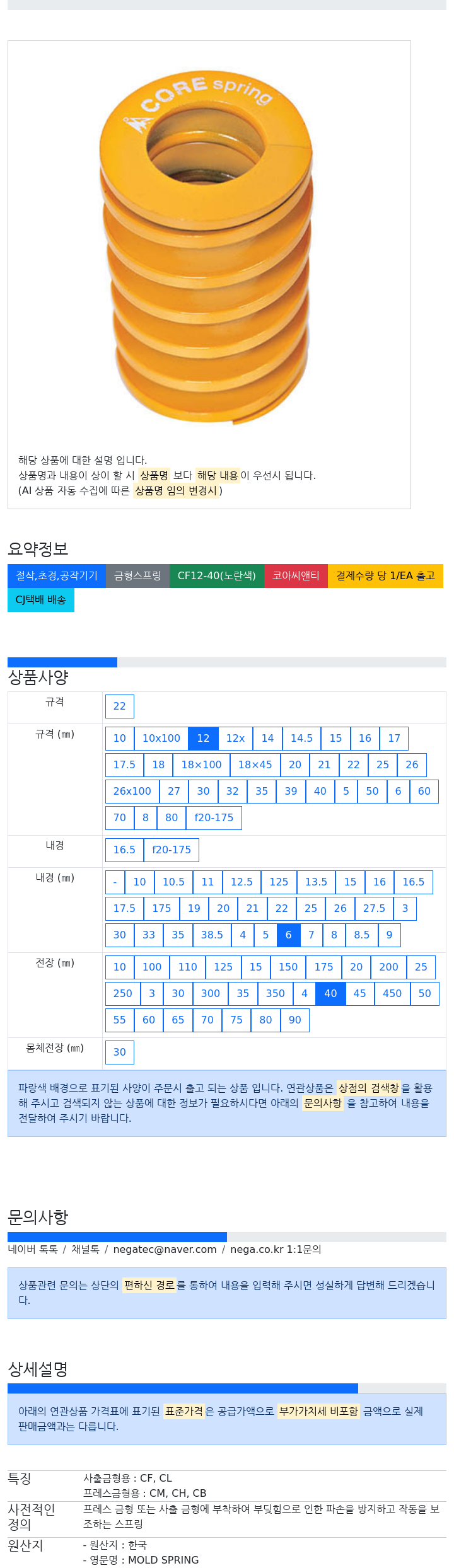Open the 금형스프링 gray tag
The width and height of the screenshot is (454, 1568).
coord(137,575)
